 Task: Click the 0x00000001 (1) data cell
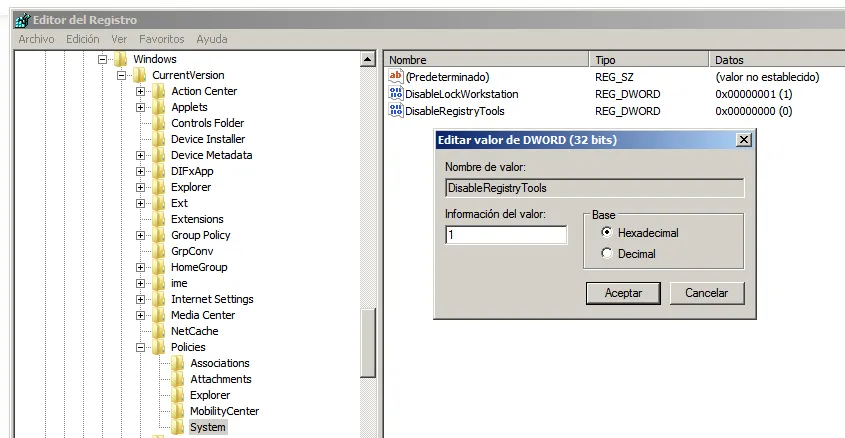[x=753, y=94]
